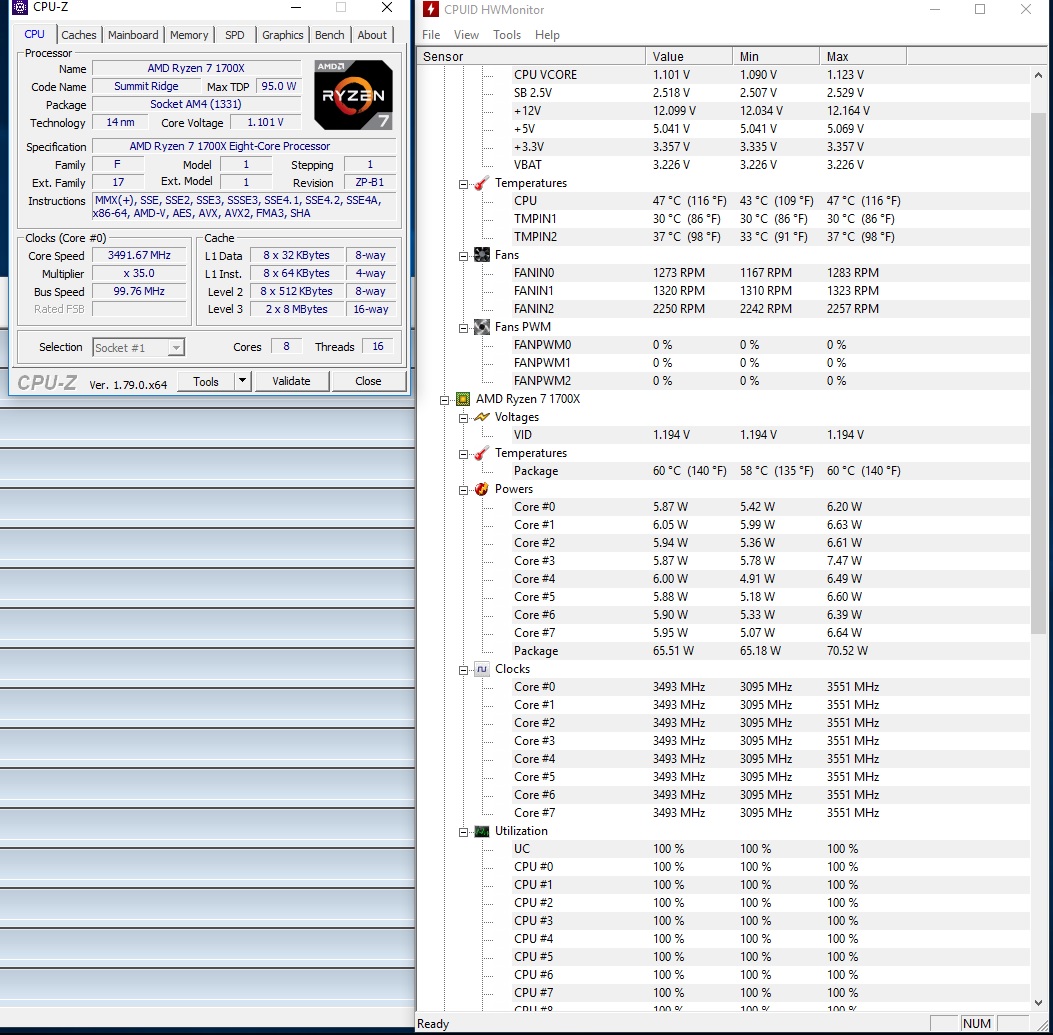The image size is (1053, 1035).
Task: Click HWMonitor scrollbar up arrow
Action: pyautogui.click(x=1038, y=75)
